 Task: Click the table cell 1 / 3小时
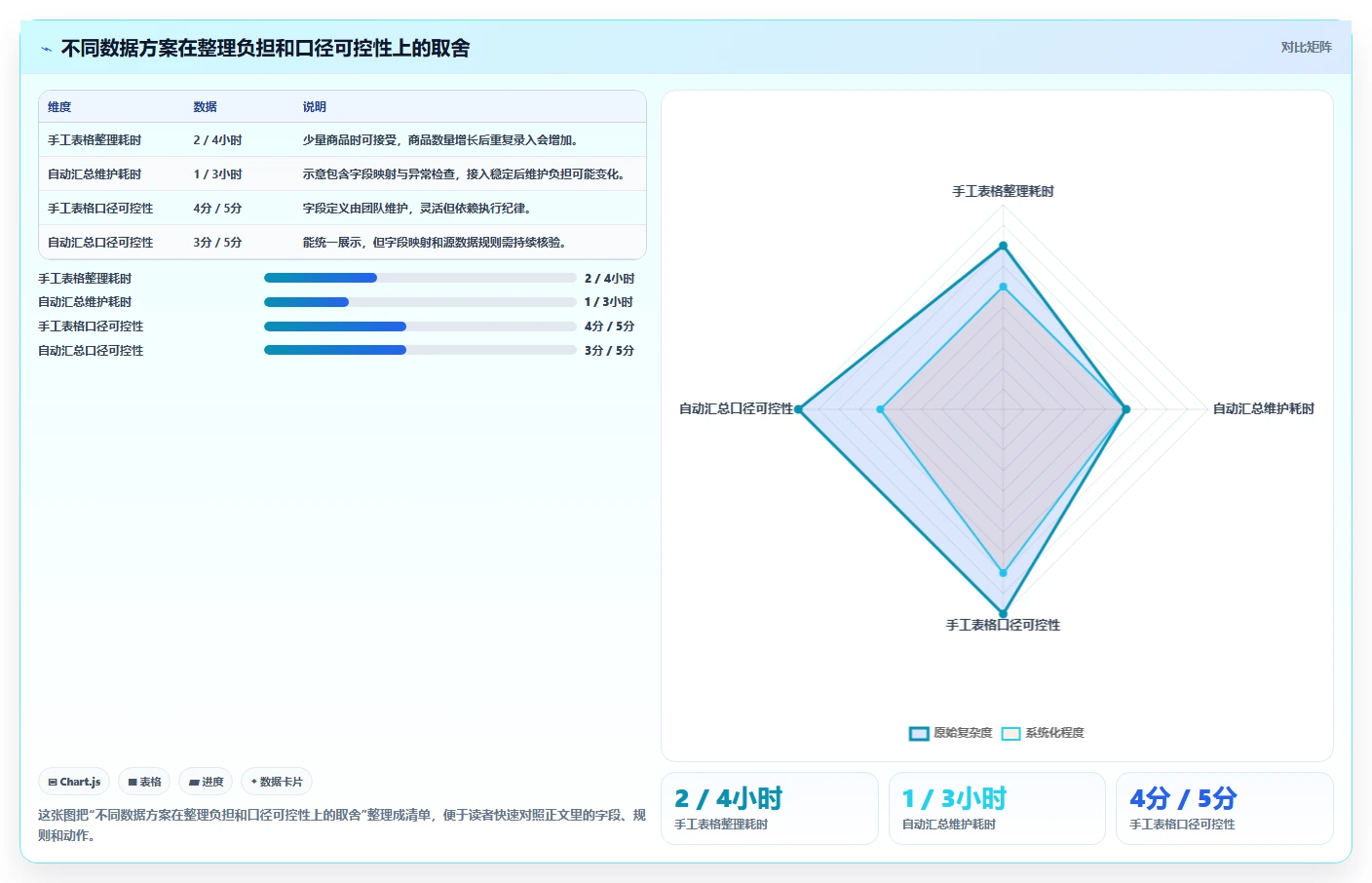tap(217, 174)
